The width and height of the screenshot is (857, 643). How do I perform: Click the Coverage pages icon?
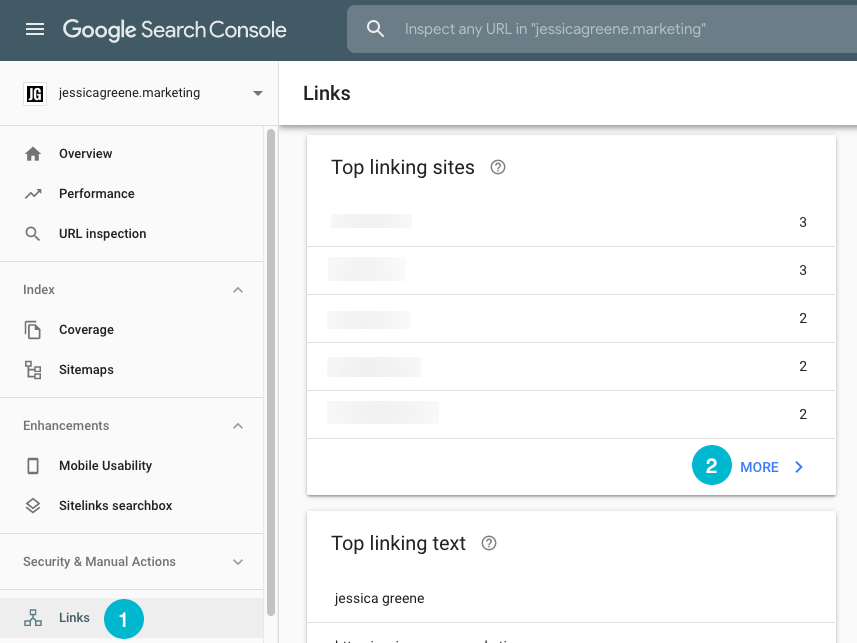point(33,330)
